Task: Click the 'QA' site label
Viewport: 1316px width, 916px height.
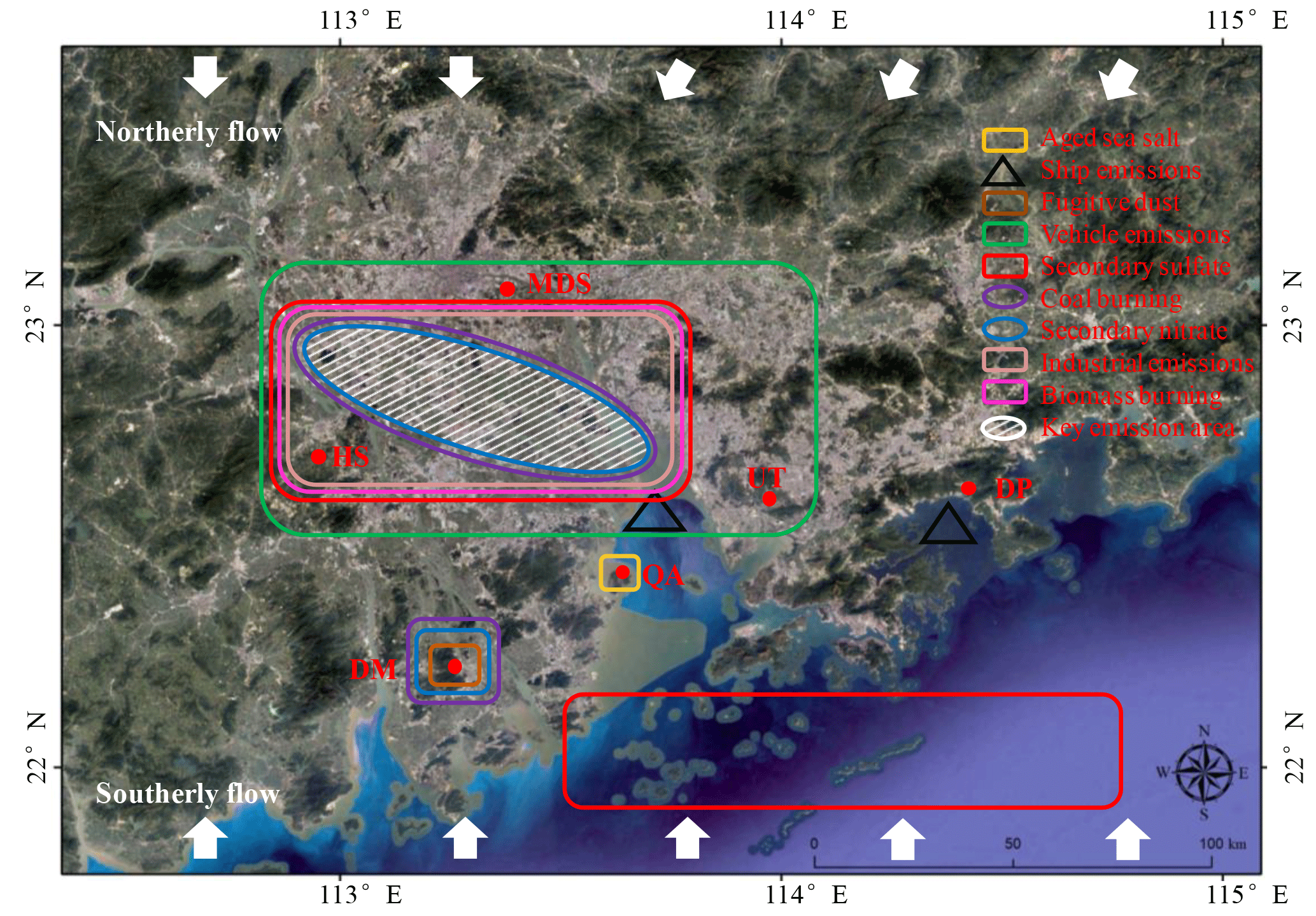Action: coord(663,576)
